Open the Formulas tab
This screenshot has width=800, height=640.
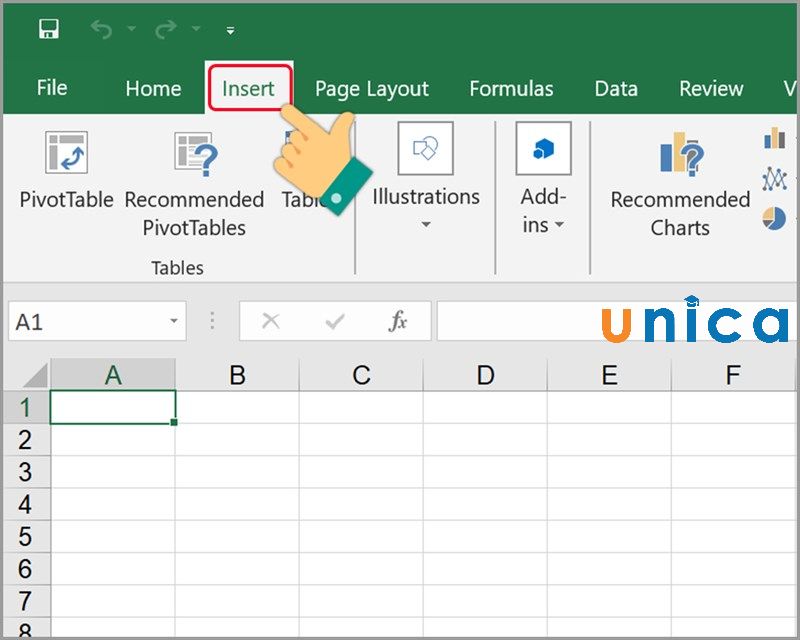pyautogui.click(x=511, y=89)
